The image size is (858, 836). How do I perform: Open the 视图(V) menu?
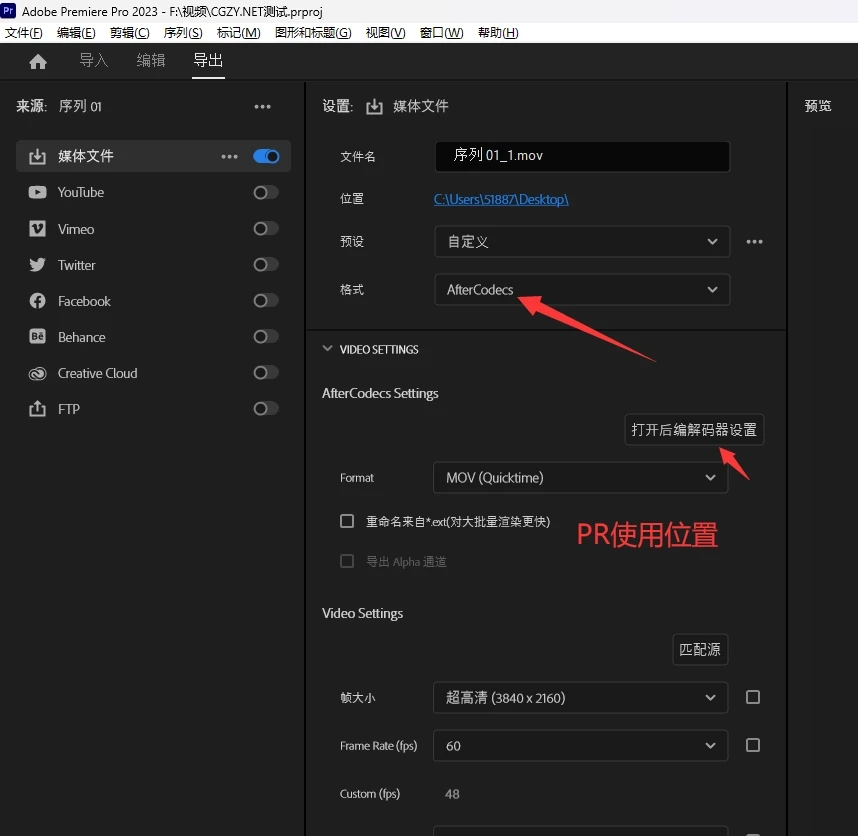[386, 33]
